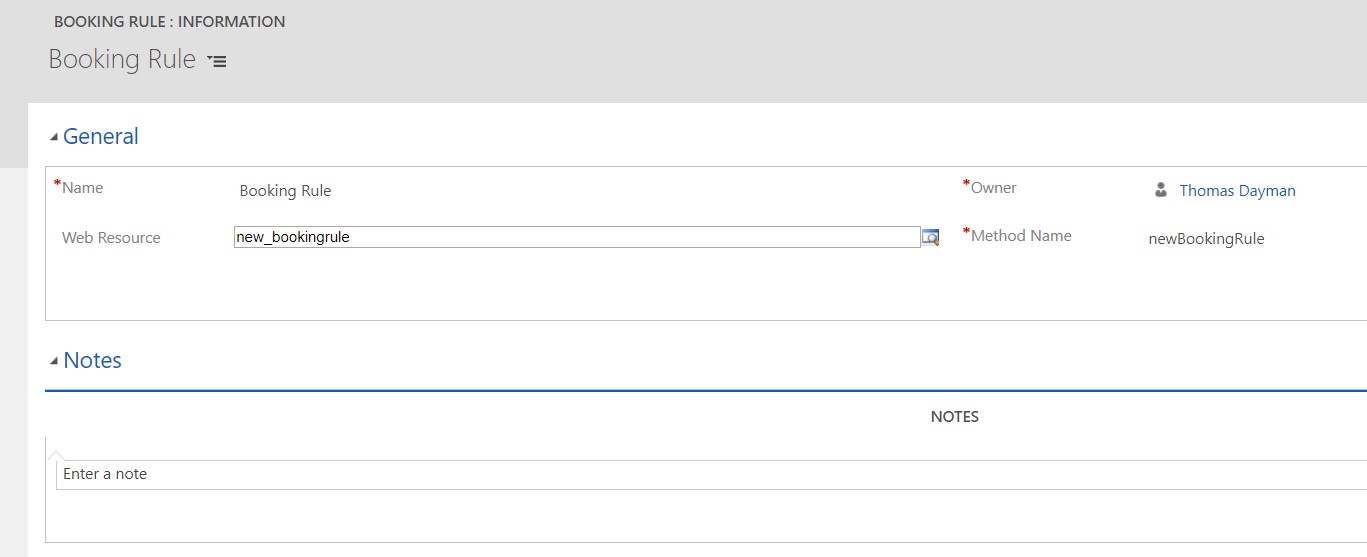Click the Enter a note text box
This screenshot has height=557, width=1367.
coord(711,474)
